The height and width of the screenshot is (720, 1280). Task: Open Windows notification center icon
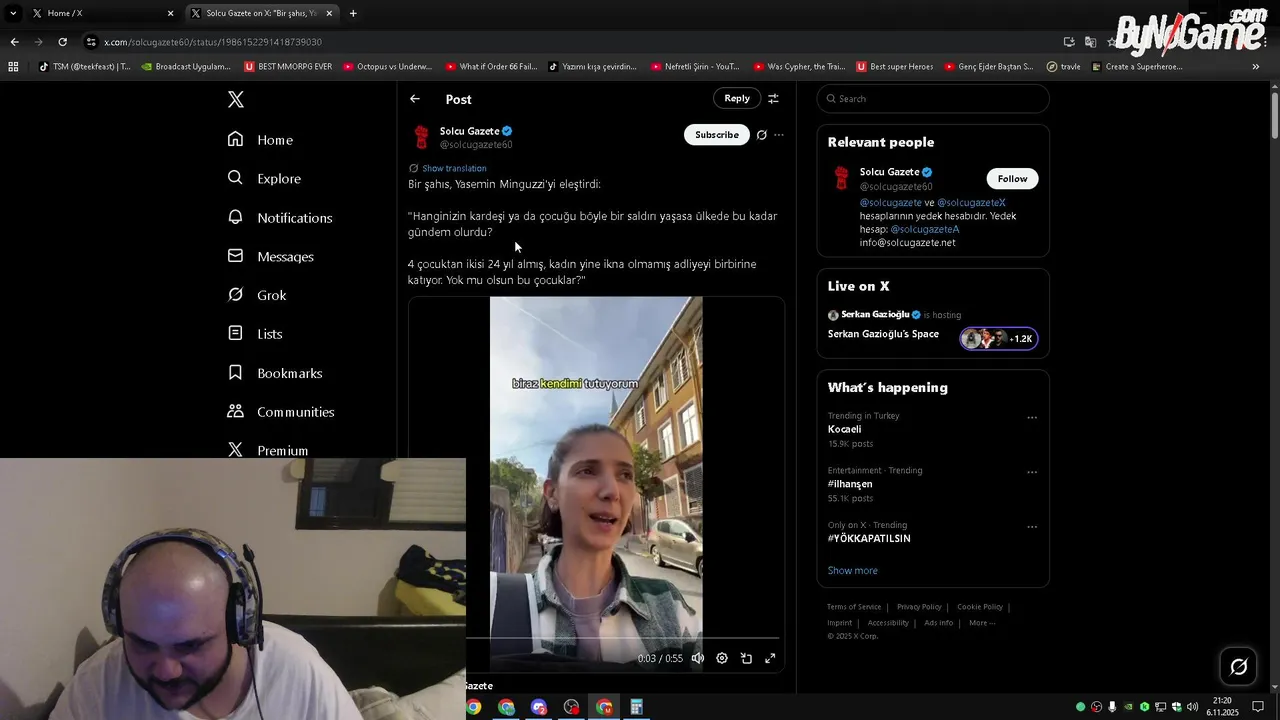tap(1258, 707)
